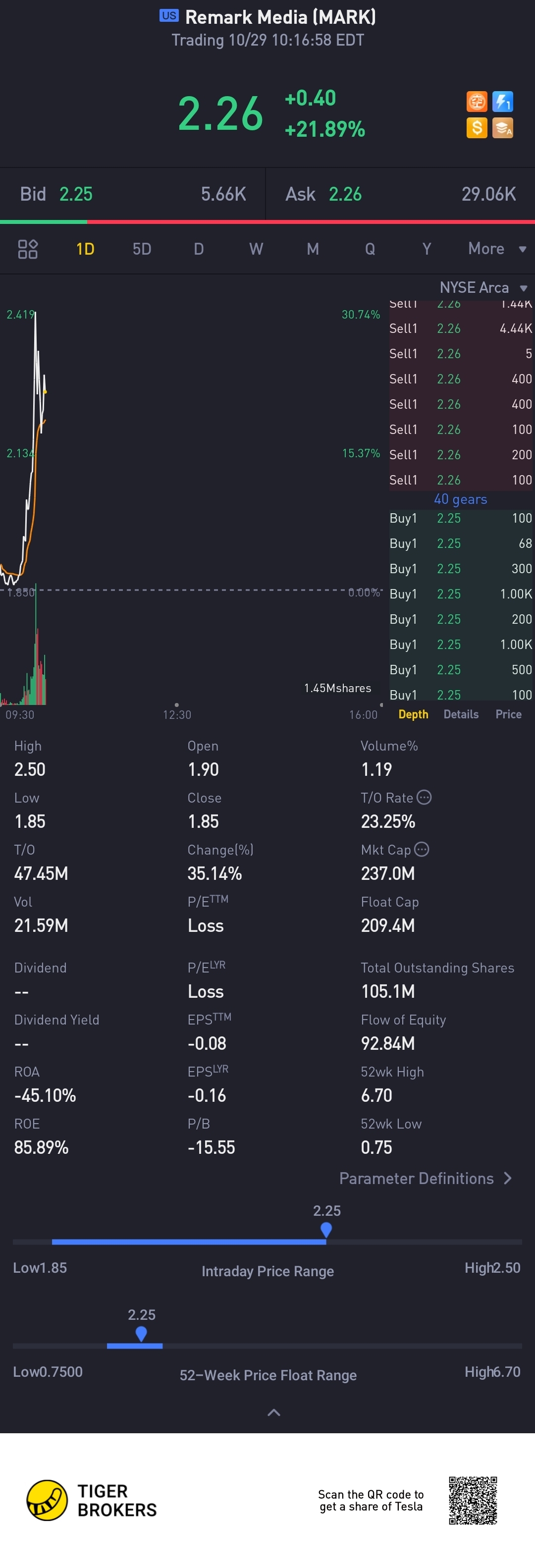Tap the Sell1 row with quantity 5
Screen dimensions: 535x1568
tap(461, 354)
